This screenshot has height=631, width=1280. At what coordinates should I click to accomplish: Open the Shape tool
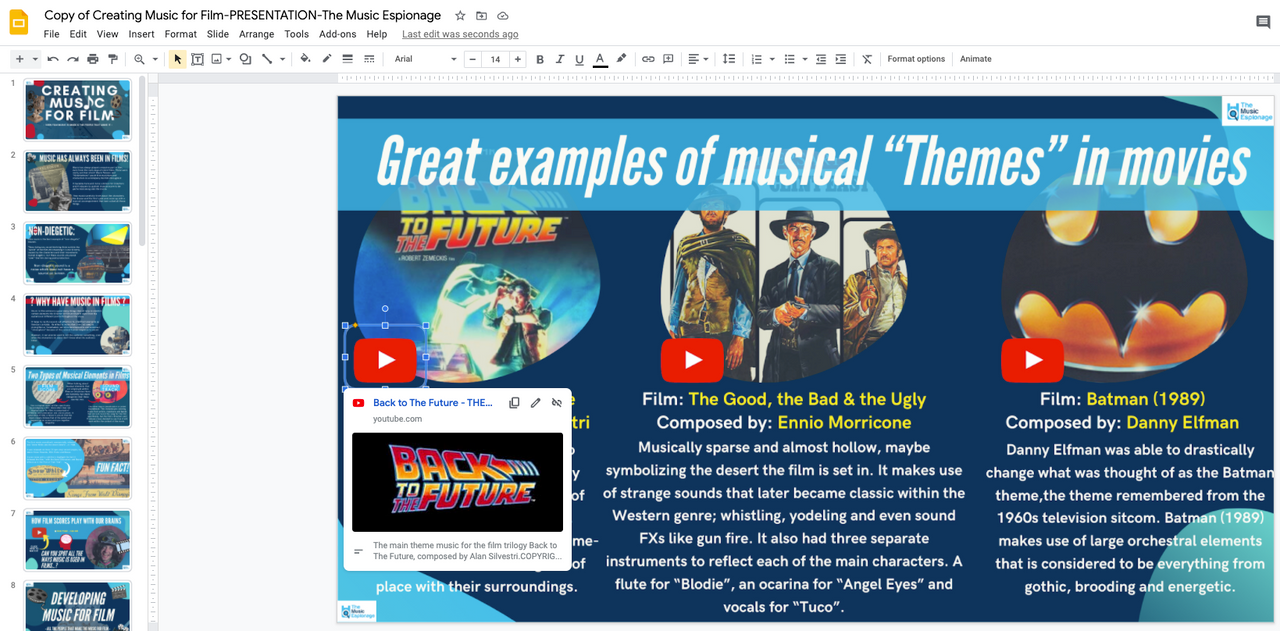[246, 59]
